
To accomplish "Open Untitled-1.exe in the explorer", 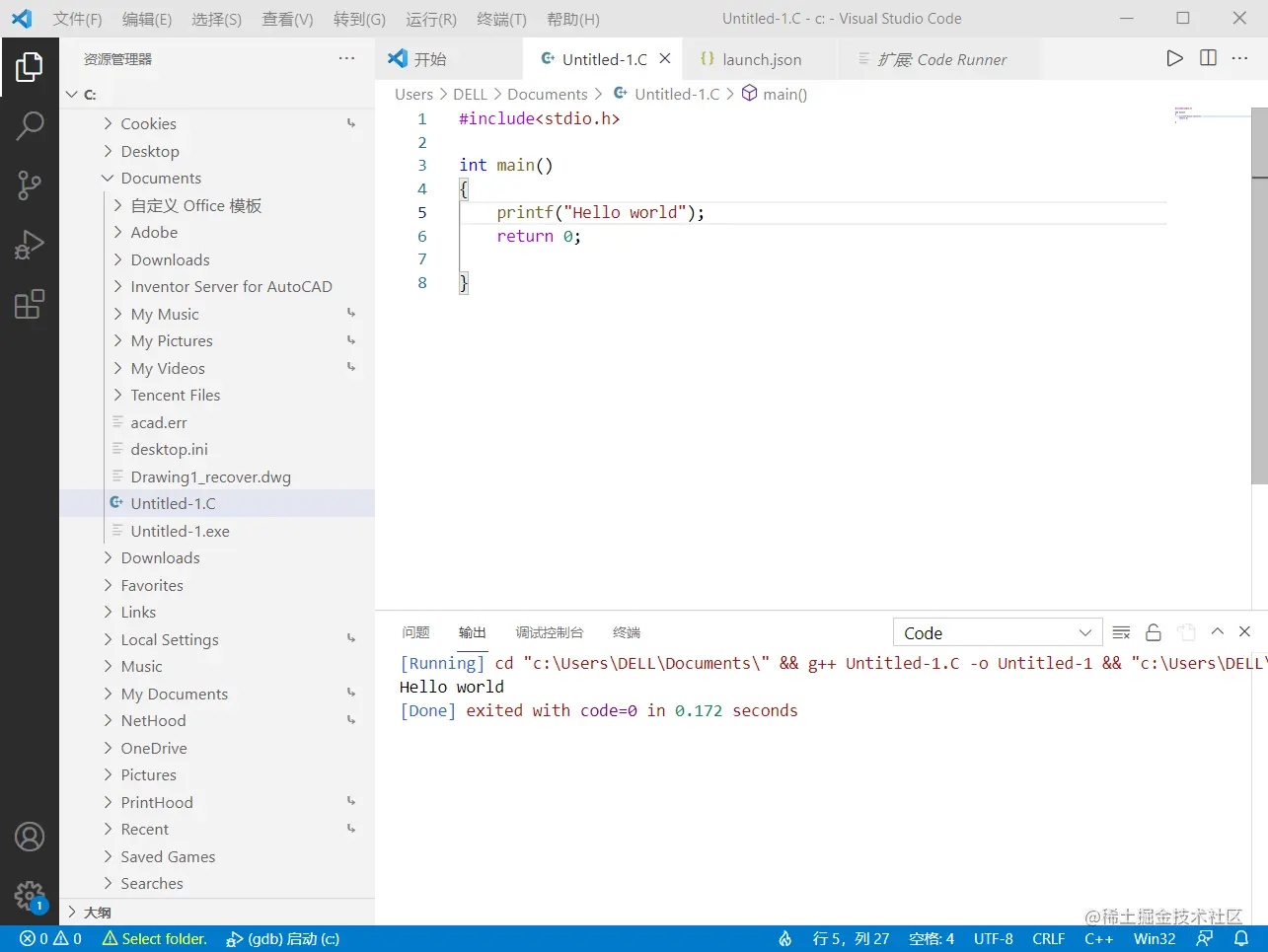I will tap(180, 532).
